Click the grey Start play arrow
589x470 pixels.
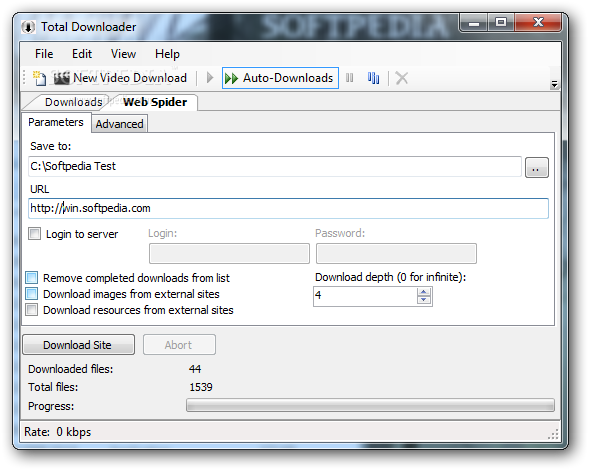tap(210, 78)
